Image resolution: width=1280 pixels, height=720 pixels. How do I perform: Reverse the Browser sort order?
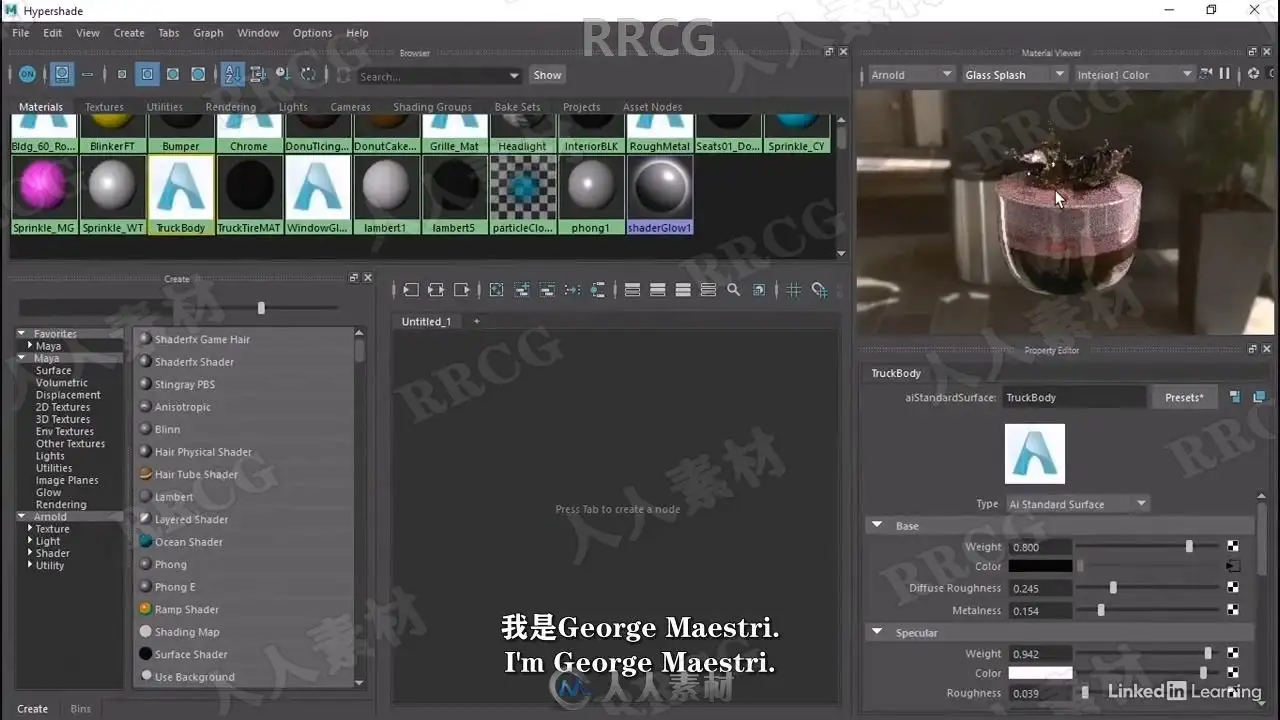308,74
